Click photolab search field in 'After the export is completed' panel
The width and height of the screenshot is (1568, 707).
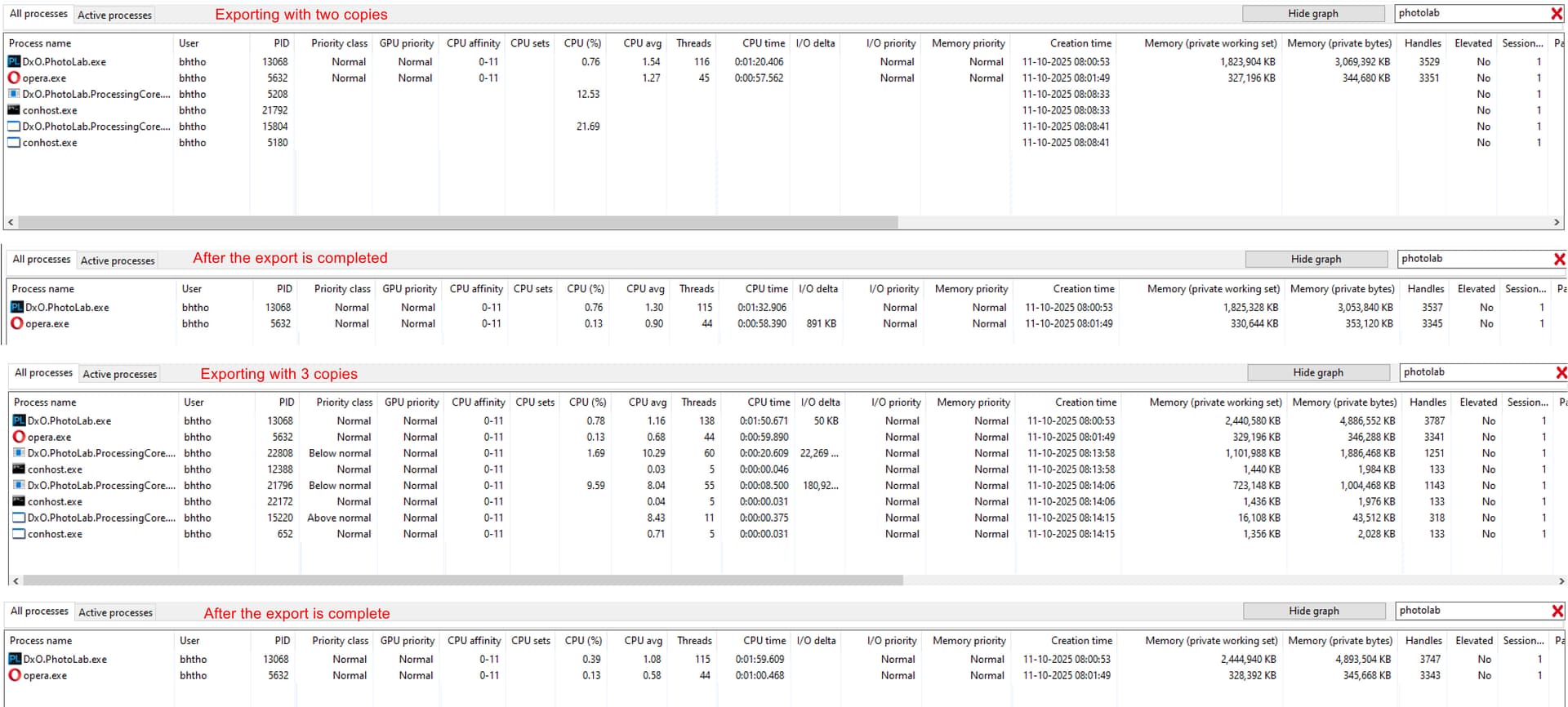click(x=1470, y=259)
